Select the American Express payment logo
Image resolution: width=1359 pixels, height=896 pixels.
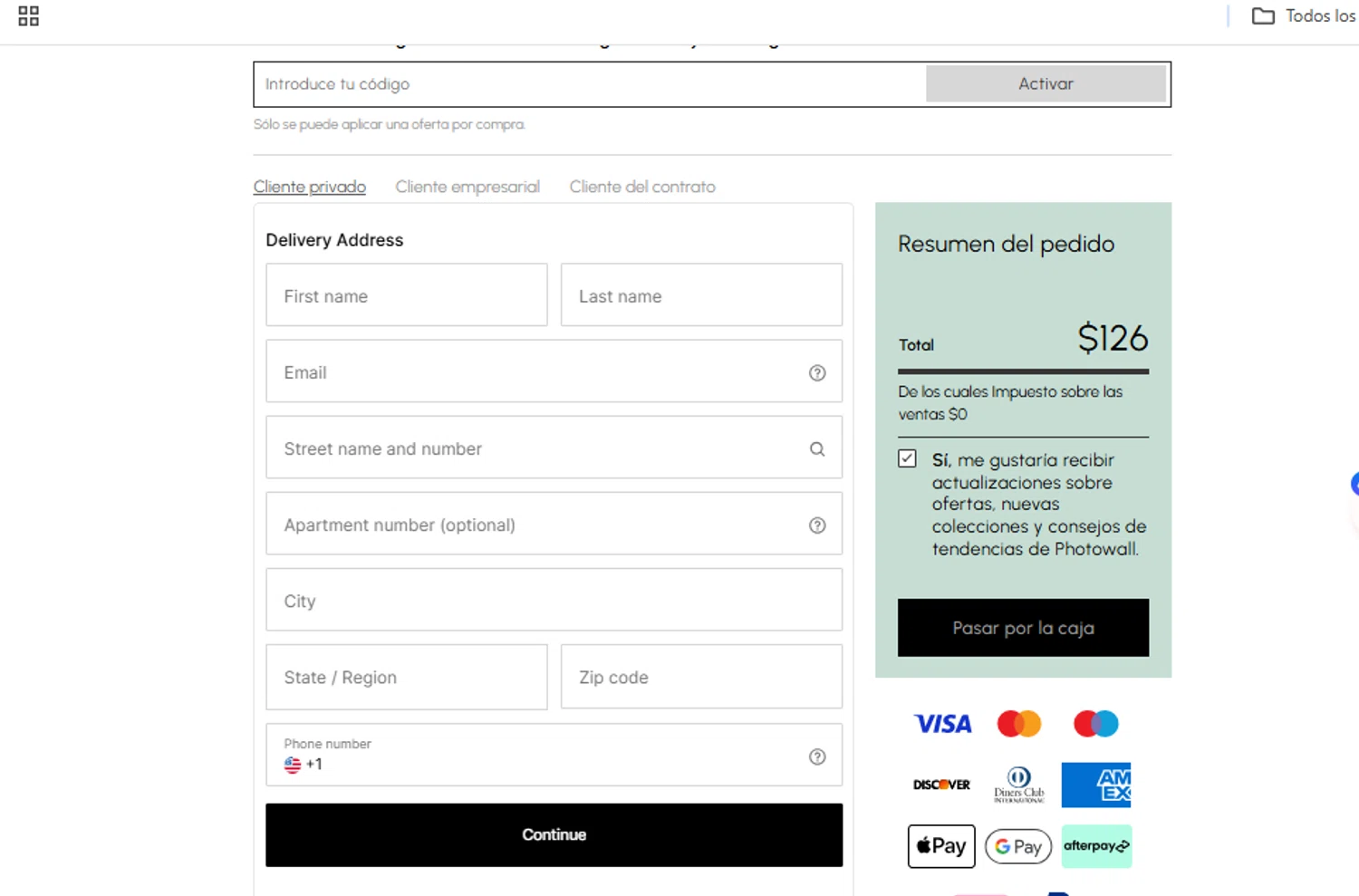(1096, 785)
